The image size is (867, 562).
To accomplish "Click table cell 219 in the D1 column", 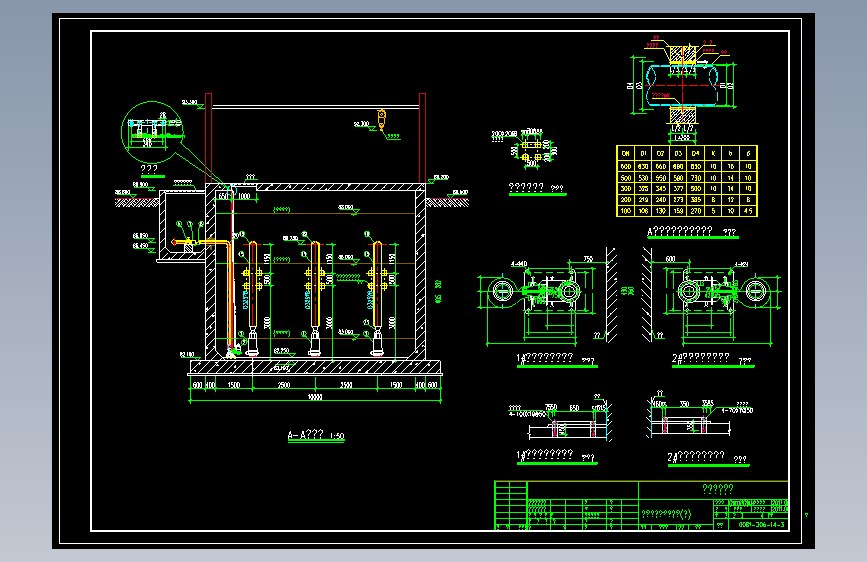I will pyautogui.click(x=643, y=200).
